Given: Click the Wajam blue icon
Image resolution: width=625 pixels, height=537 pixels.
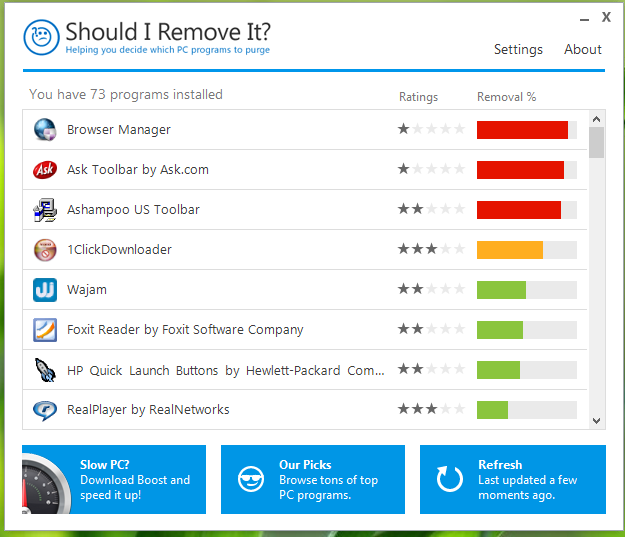Looking at the screenshot, I should tap(45, 290).
